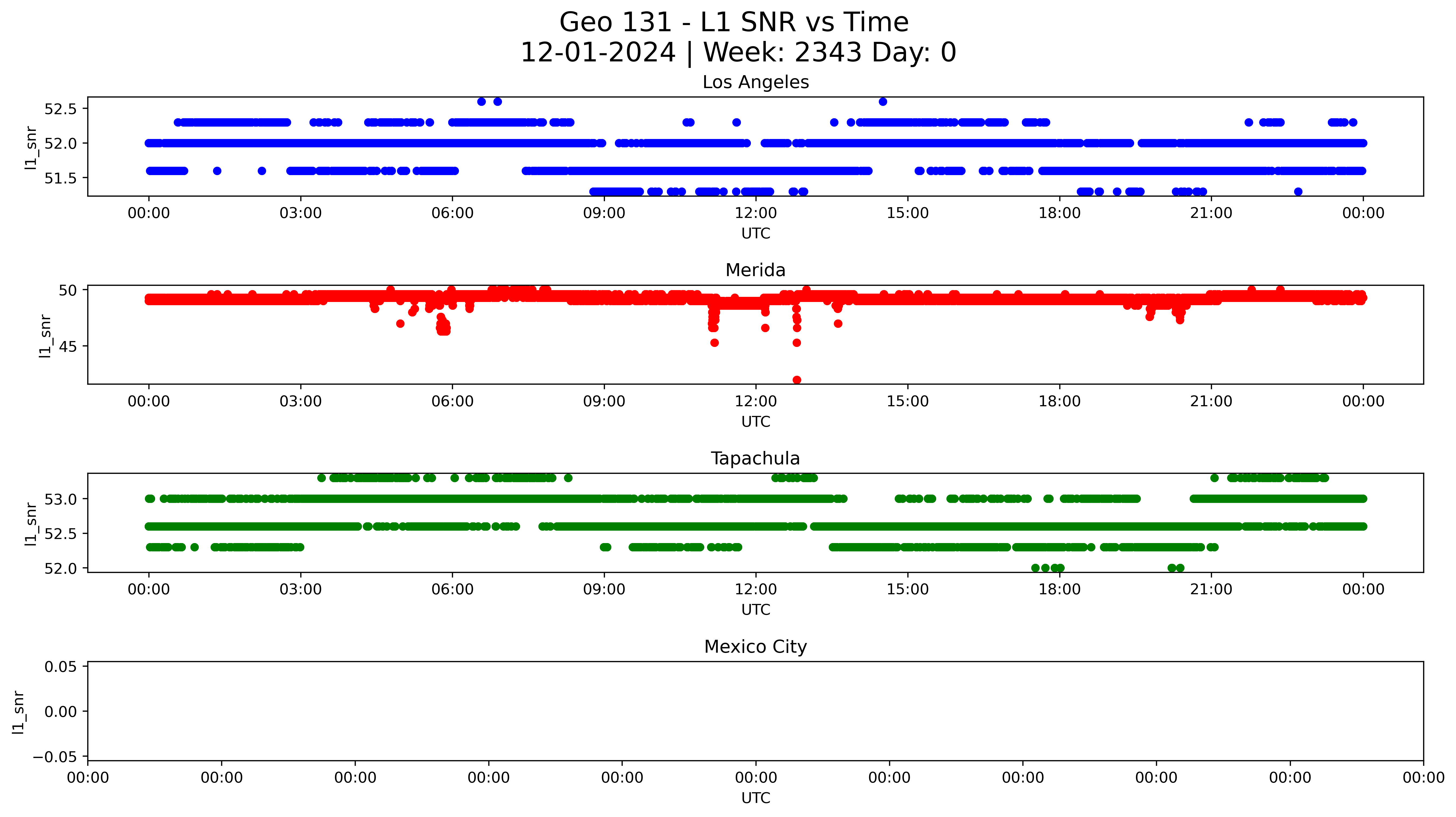Click the isolated blue point near 22:40 at bottom
Screen dimensions: 1456x817
(1298, 192)
